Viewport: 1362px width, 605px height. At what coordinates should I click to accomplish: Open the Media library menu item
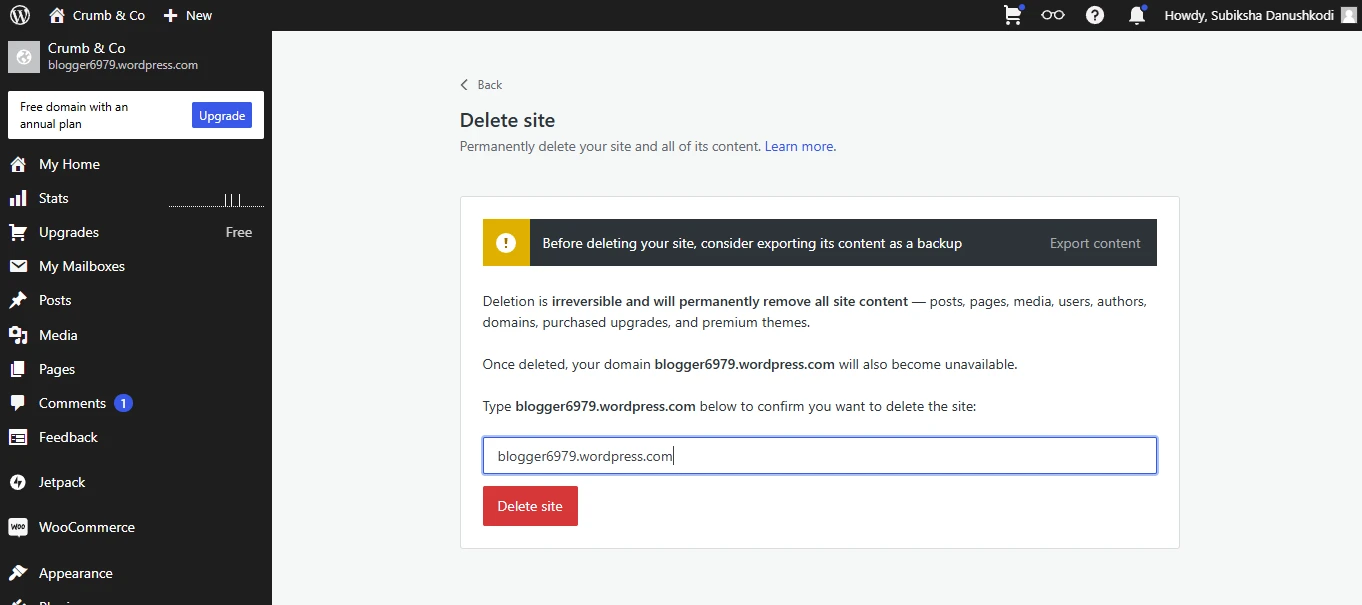[58, 335]
